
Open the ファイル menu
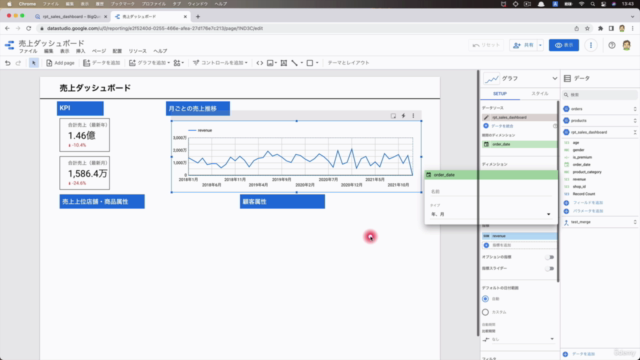click(x=28, y=51)
